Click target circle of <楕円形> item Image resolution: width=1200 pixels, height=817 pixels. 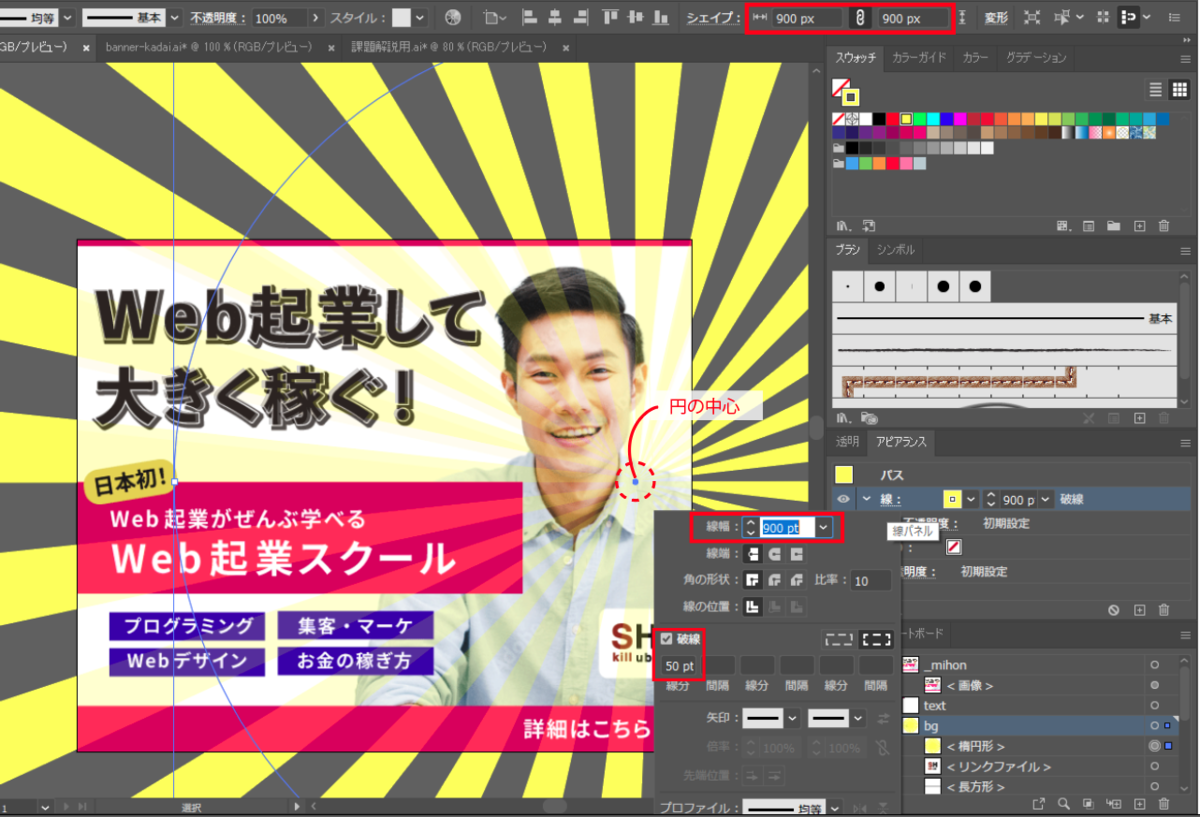point(1154,746)
